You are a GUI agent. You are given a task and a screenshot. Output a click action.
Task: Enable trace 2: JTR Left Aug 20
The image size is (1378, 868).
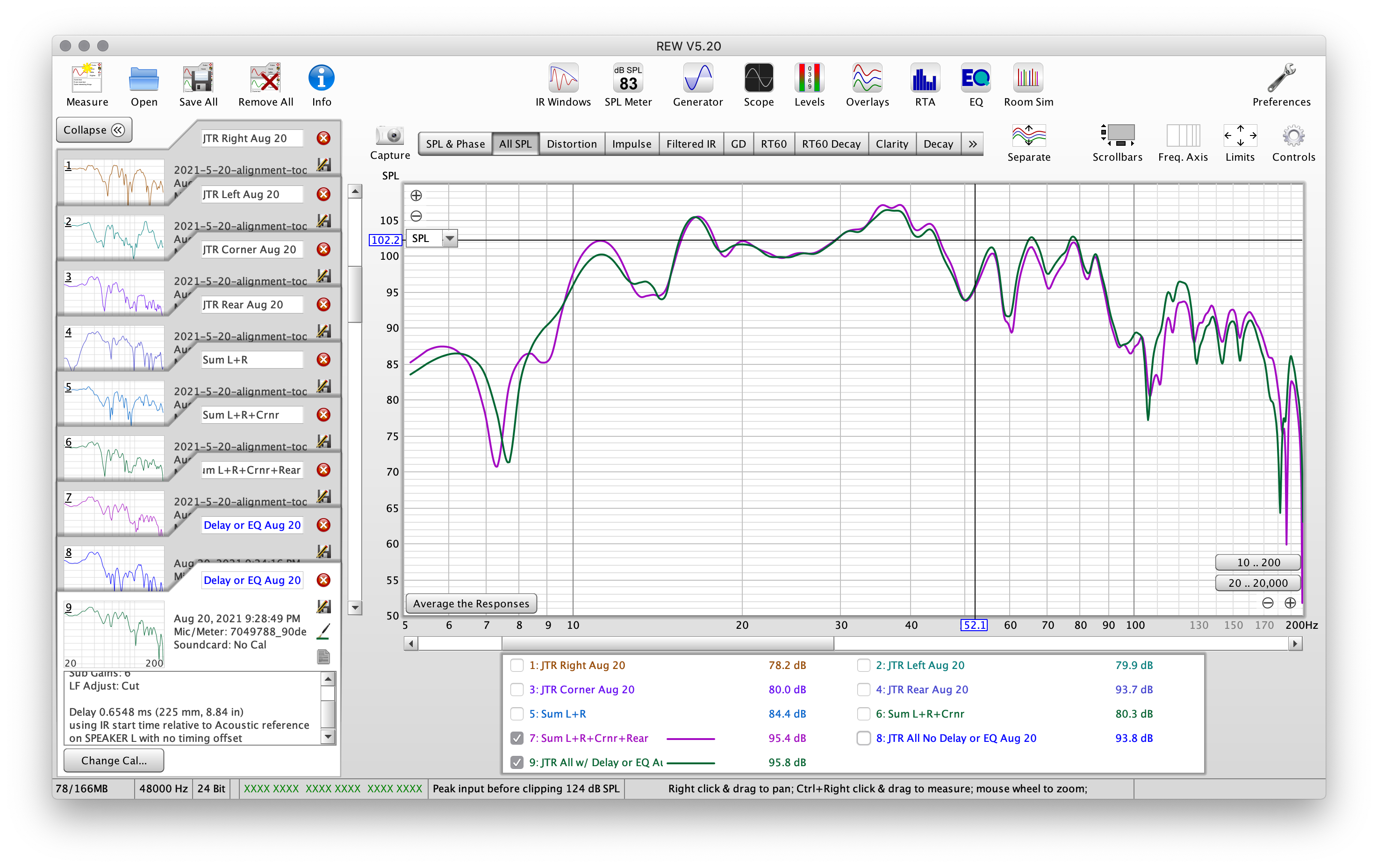click(x=863, y=665)
